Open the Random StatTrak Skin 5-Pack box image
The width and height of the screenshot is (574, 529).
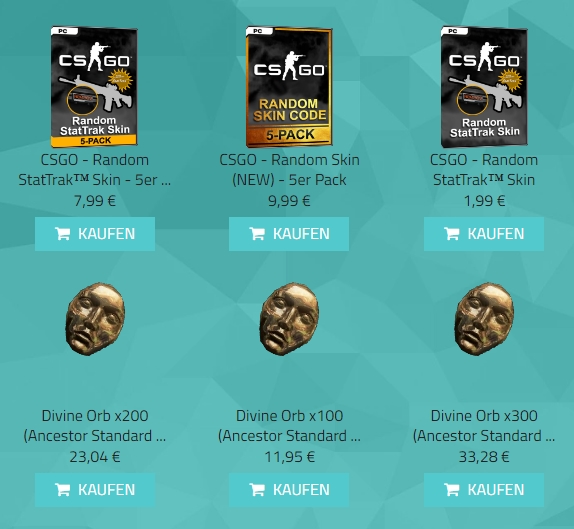pyautogui.click(x=94, y=87)
